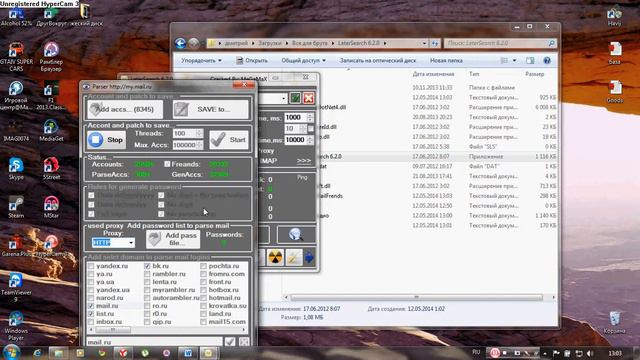Click the Размер column header
The width and height of the screenshot is (640, 360).
point(534,74)
